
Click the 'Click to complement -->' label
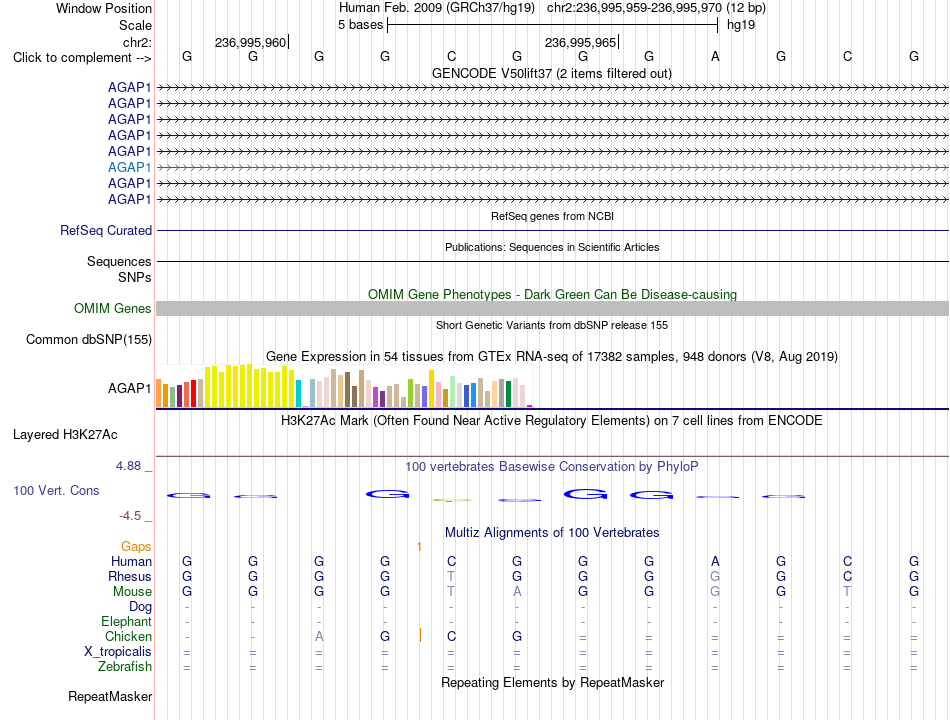click(82, 58)
